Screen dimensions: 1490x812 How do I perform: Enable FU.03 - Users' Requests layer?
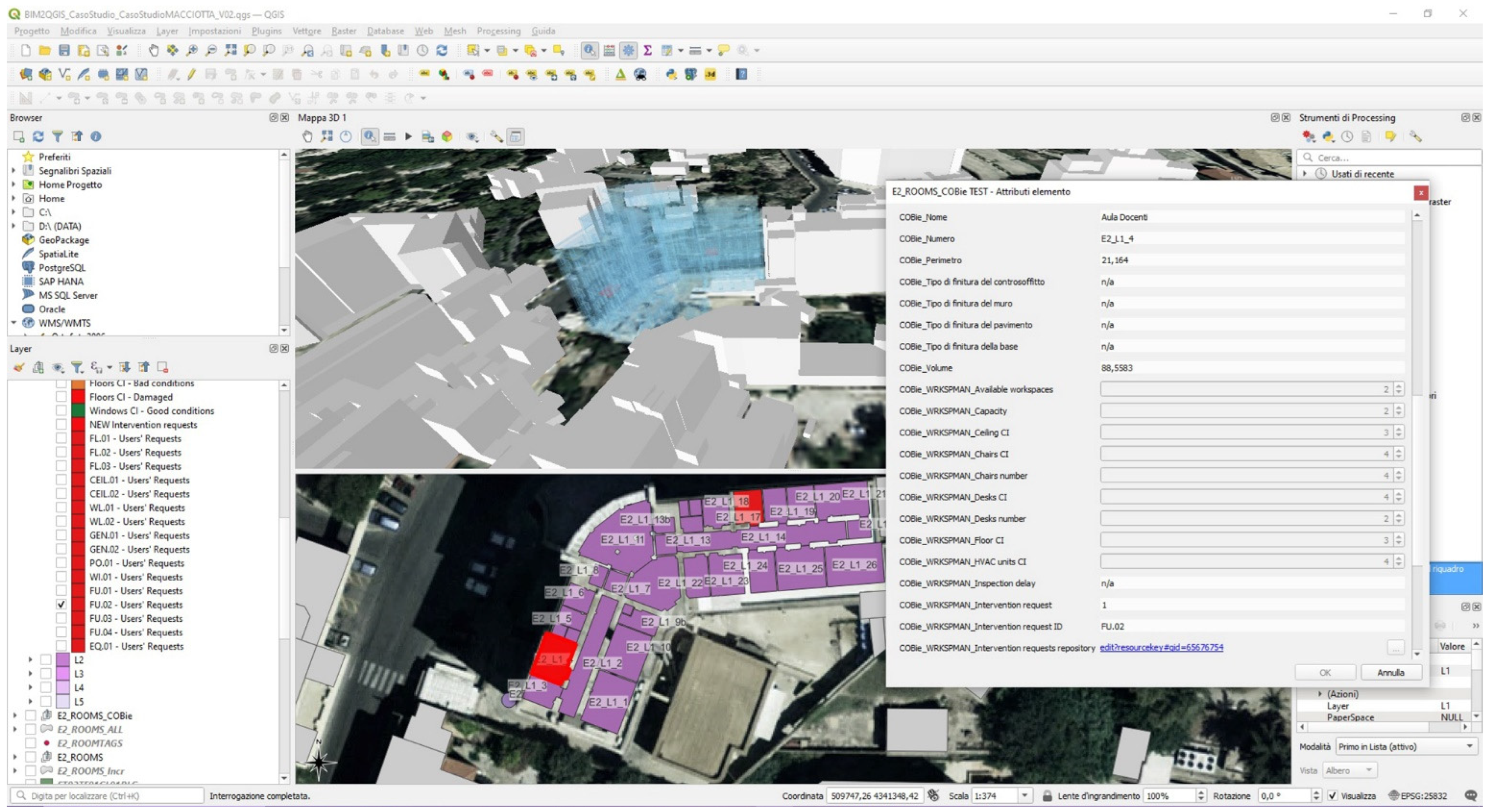(61, 618)
